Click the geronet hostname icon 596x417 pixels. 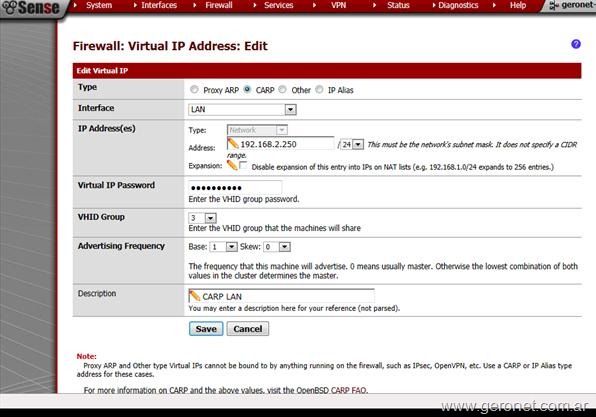click(554, 5)
